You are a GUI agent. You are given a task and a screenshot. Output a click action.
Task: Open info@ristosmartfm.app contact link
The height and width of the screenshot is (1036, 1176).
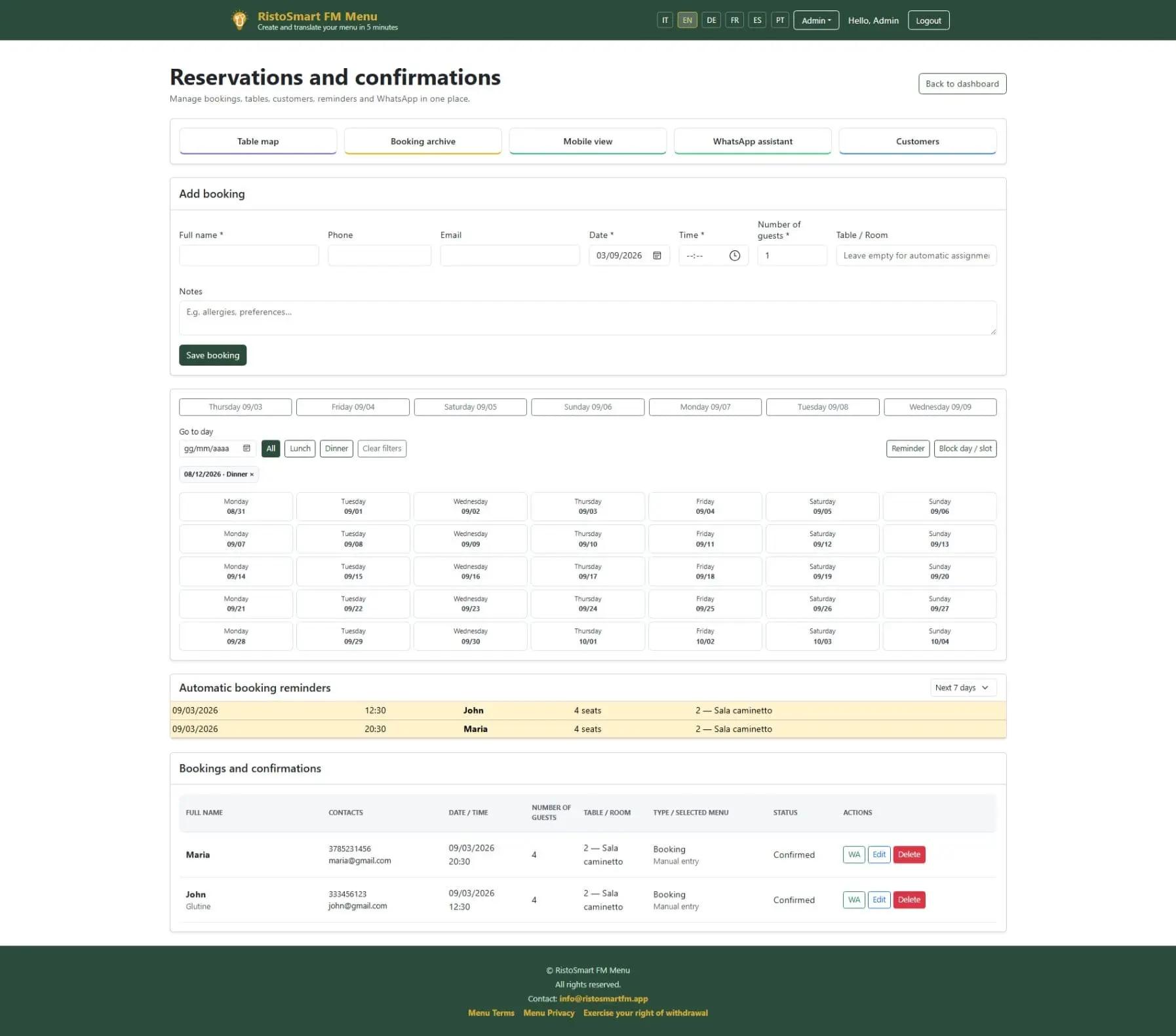click(603, 999)
